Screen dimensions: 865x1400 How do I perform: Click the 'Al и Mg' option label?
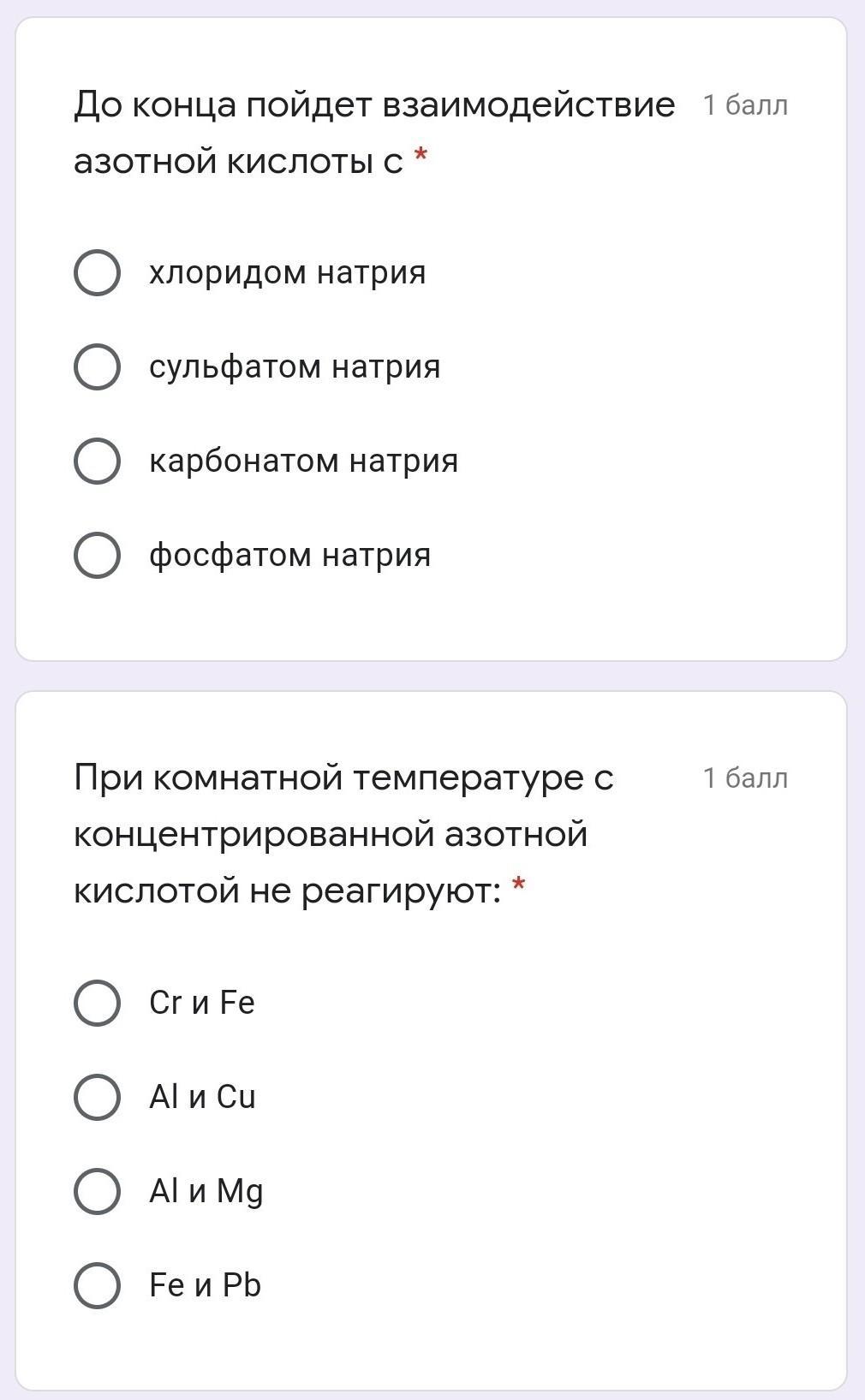click(206, 1191)
